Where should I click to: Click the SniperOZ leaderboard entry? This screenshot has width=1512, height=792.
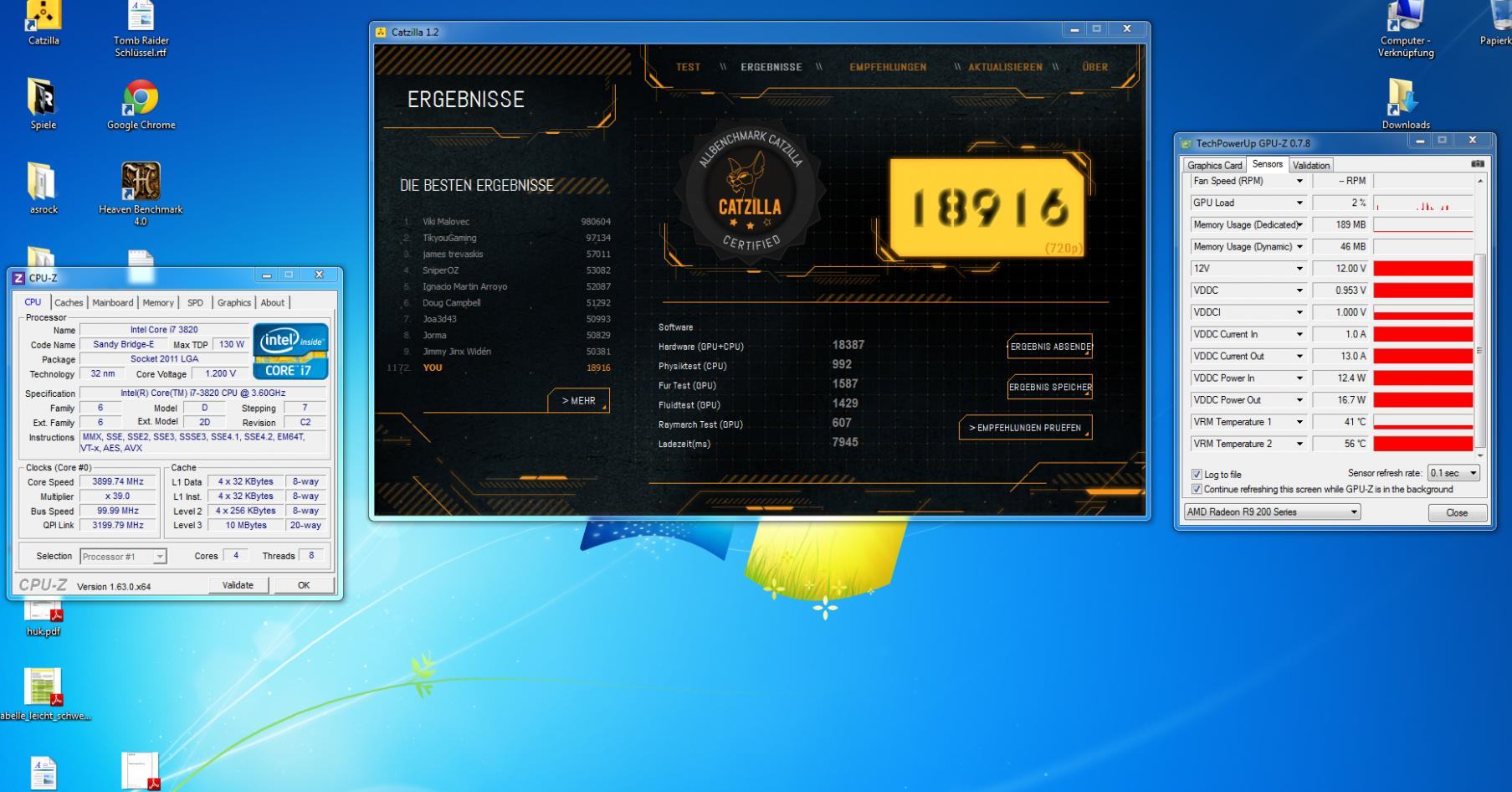click(x=507, y=270)
